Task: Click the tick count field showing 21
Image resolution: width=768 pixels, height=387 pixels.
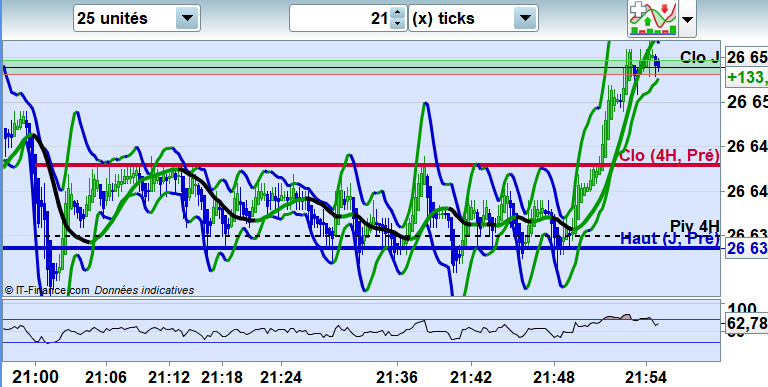Action: [x=340, y=19]
